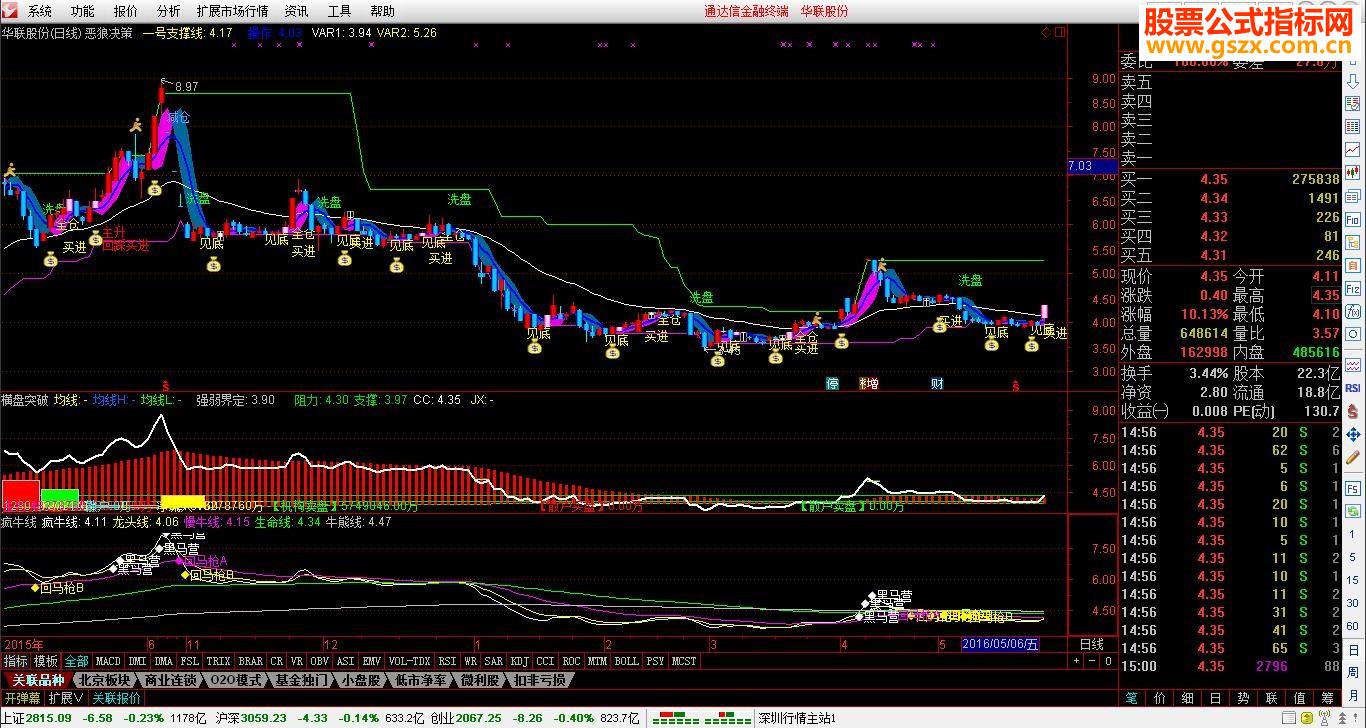Click the 0 reset button below 日线
The image size is (1366, 728).
(x=1108, y=661)
